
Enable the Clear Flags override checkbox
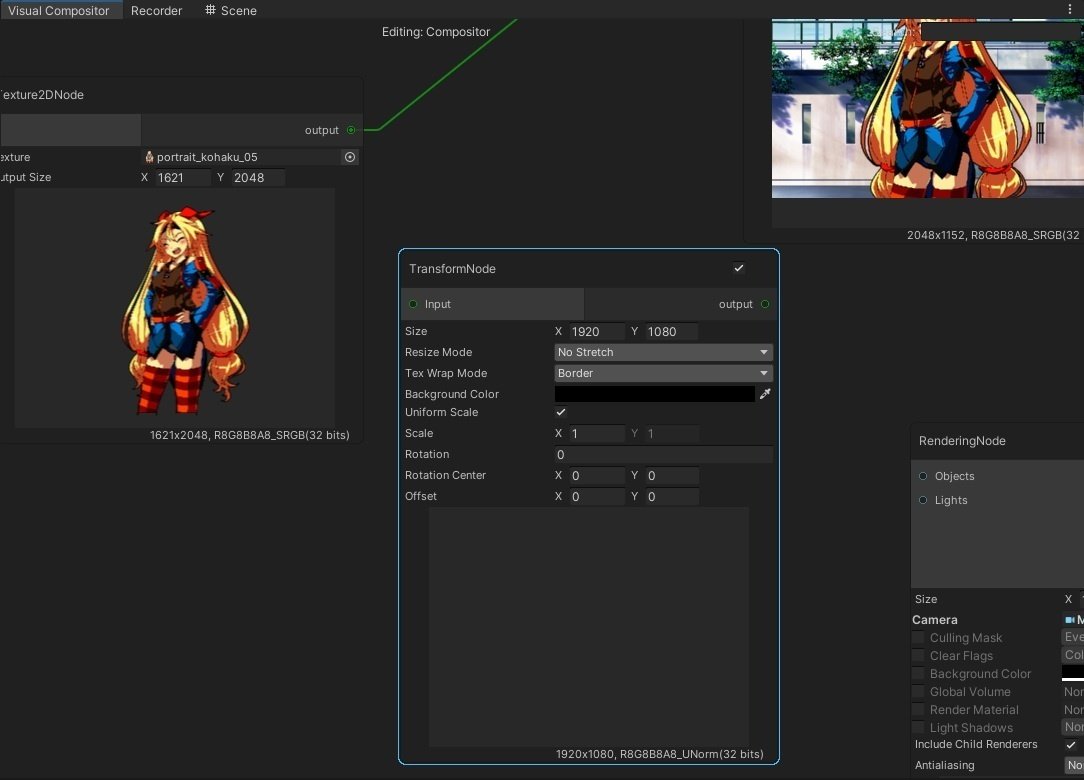(x=918, y=656)
